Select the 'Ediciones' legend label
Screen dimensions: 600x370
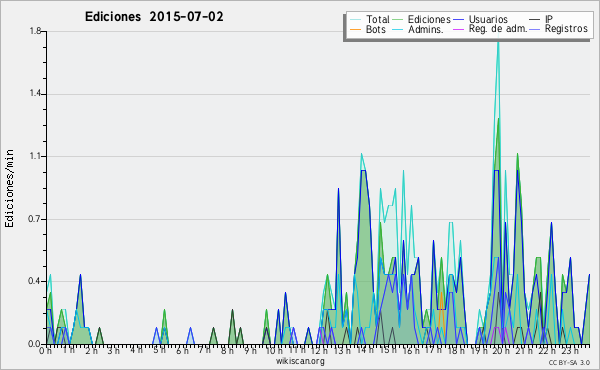(429, 19)
